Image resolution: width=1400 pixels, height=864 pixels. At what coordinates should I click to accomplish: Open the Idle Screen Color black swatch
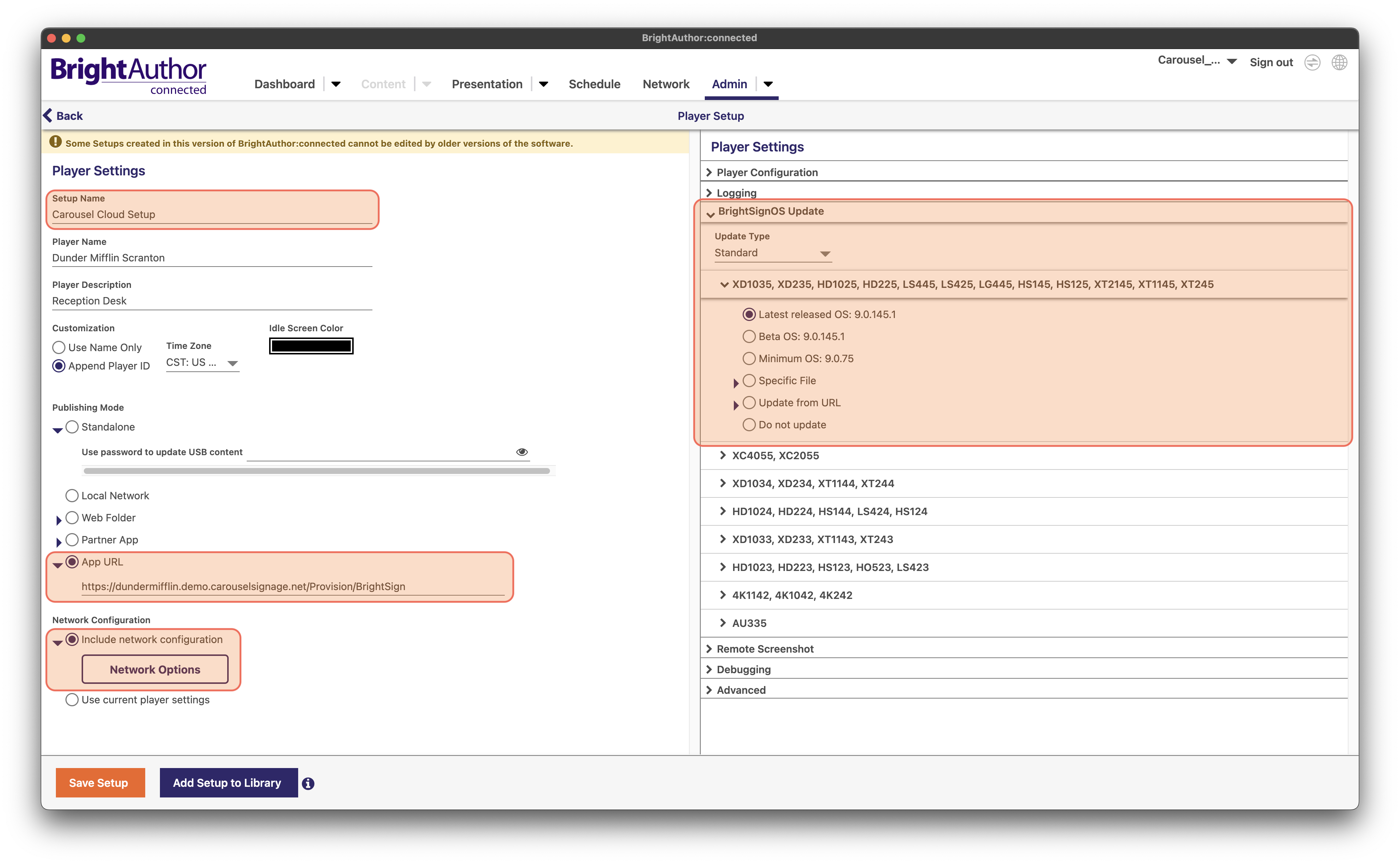[x=311, y=346]
